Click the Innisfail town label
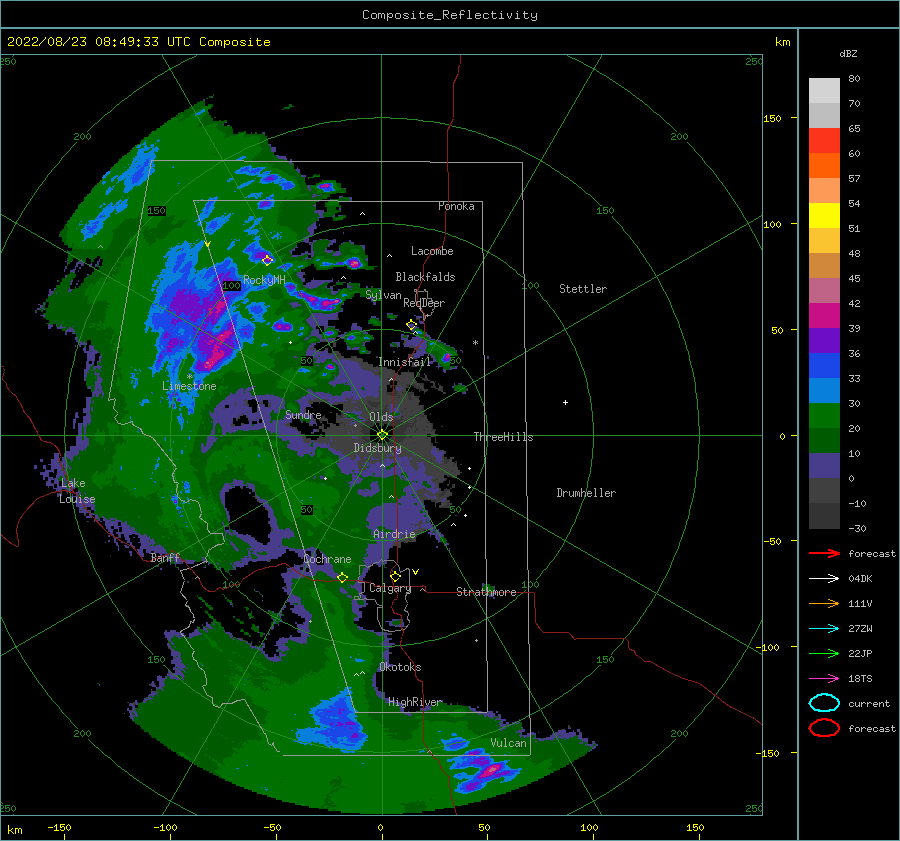The image size is (900, 841). tap(404, 362)
